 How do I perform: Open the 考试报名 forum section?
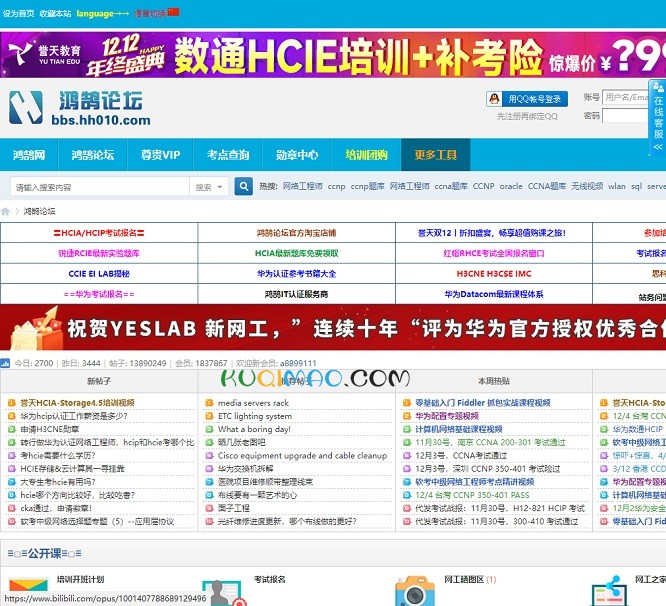coord(269,579)
